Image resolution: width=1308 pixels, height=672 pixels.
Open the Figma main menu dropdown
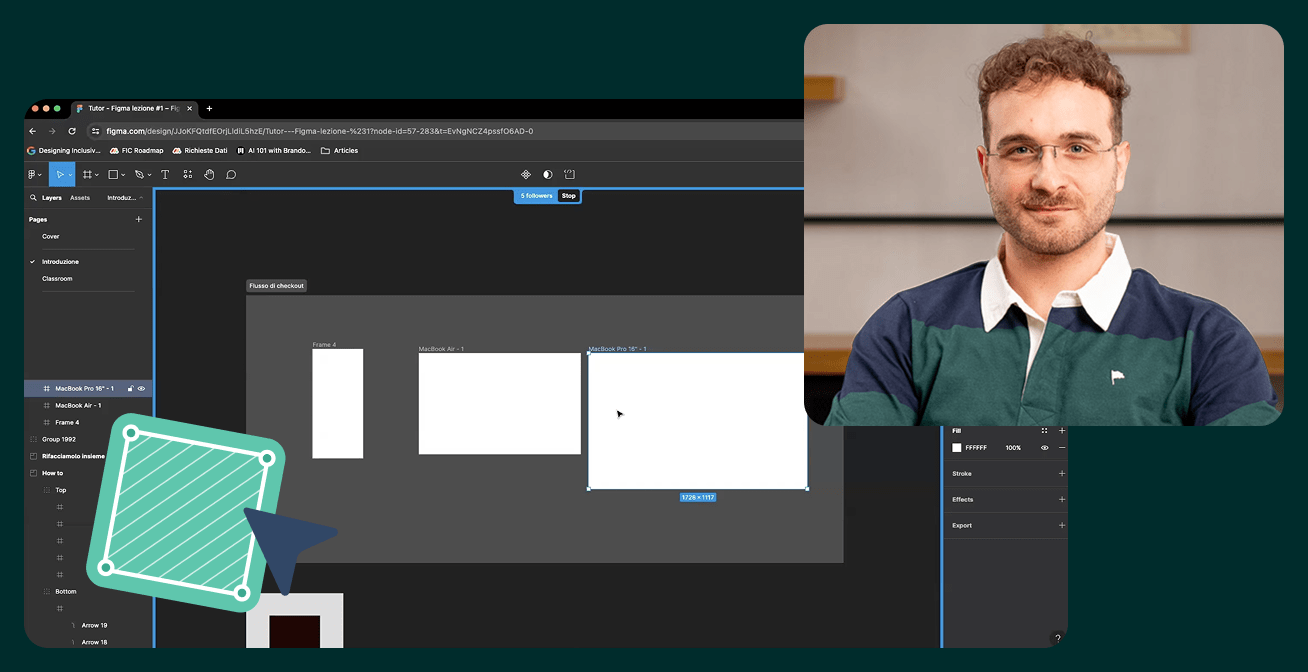(x=35, y=175)
